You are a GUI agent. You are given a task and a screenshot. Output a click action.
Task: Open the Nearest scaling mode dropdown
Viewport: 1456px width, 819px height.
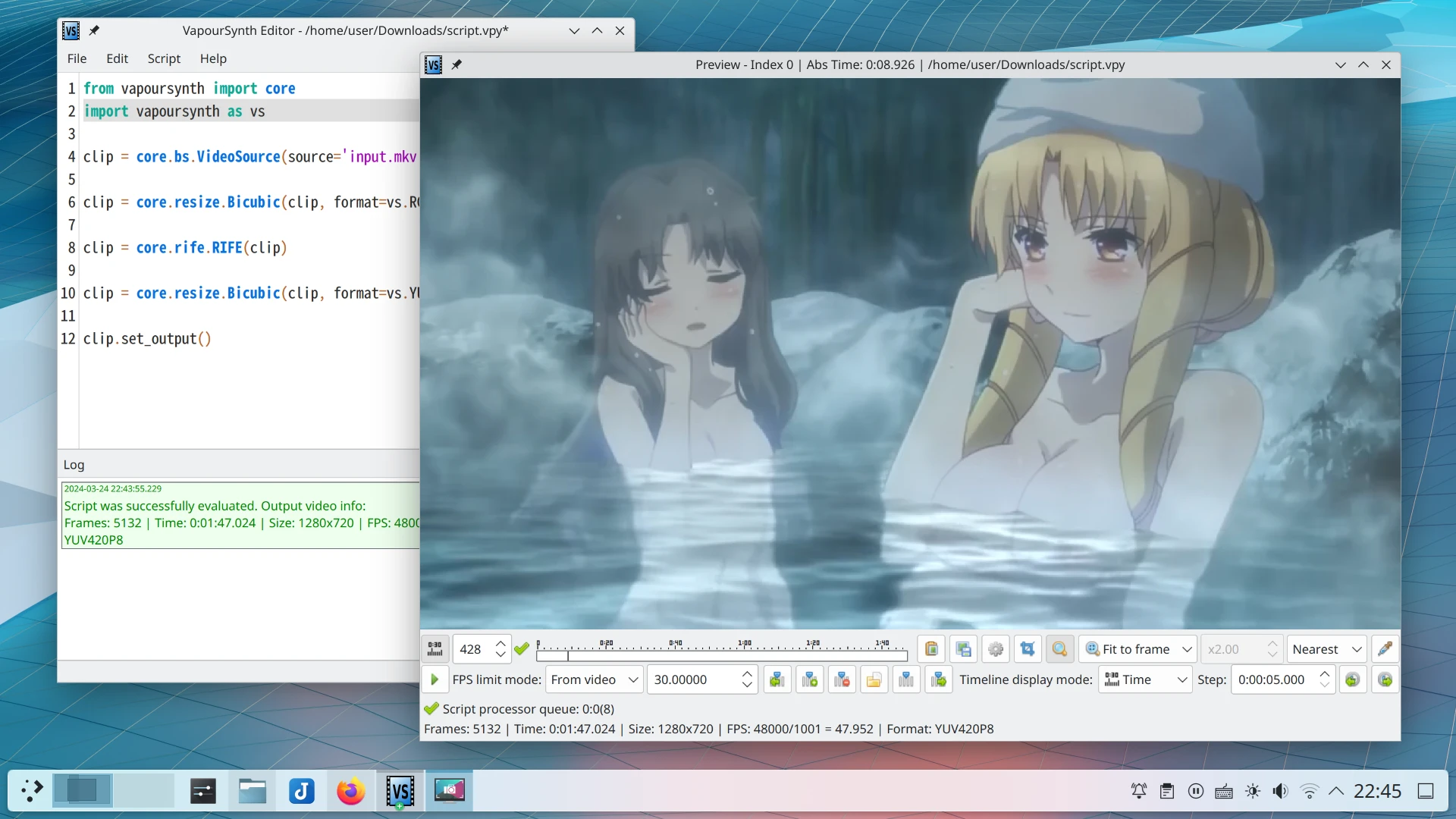(1326, 649)
